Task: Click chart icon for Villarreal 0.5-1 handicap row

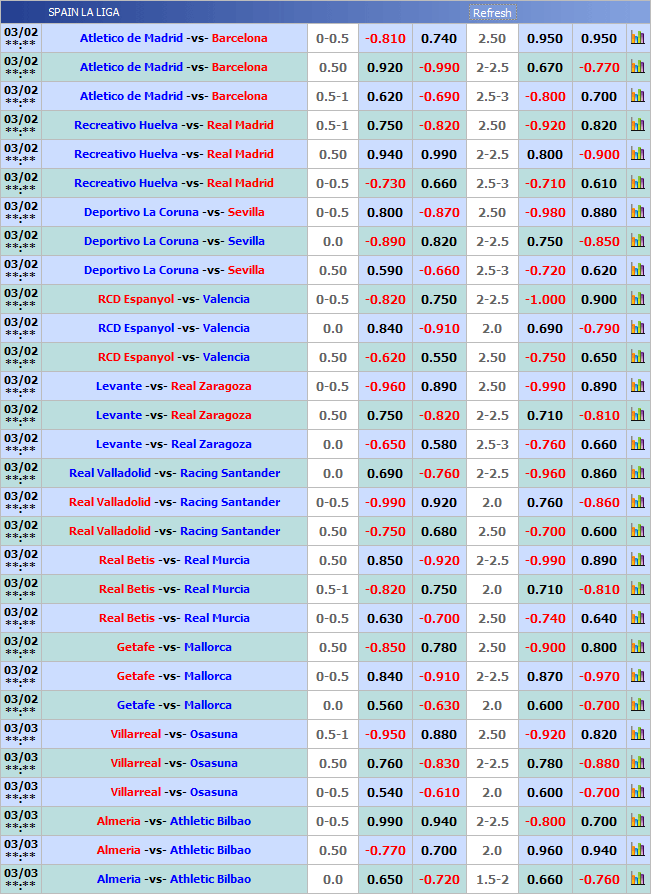Action: 637,734
